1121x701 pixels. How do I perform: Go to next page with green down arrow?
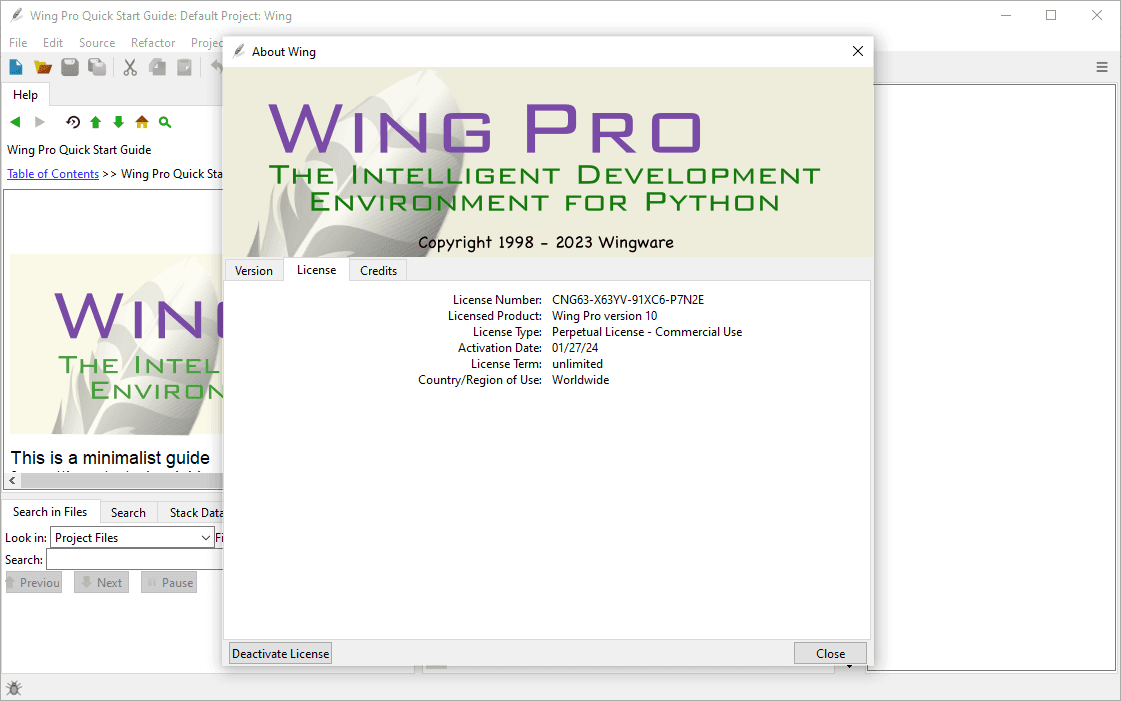coord(119,122)
